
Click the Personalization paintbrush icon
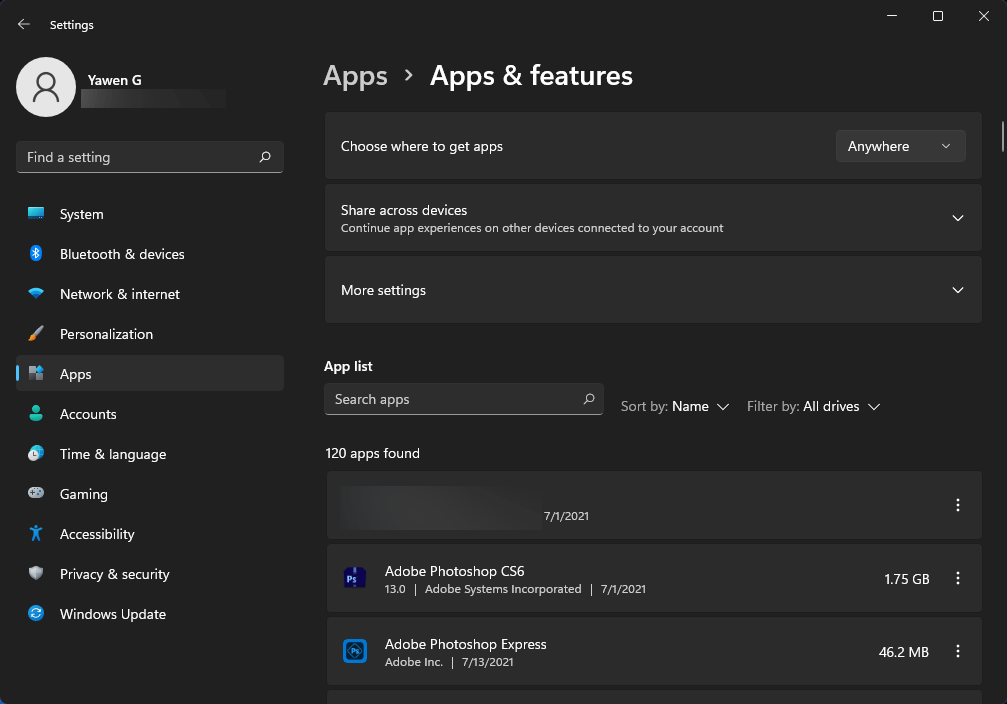click(x=36, y=333)
